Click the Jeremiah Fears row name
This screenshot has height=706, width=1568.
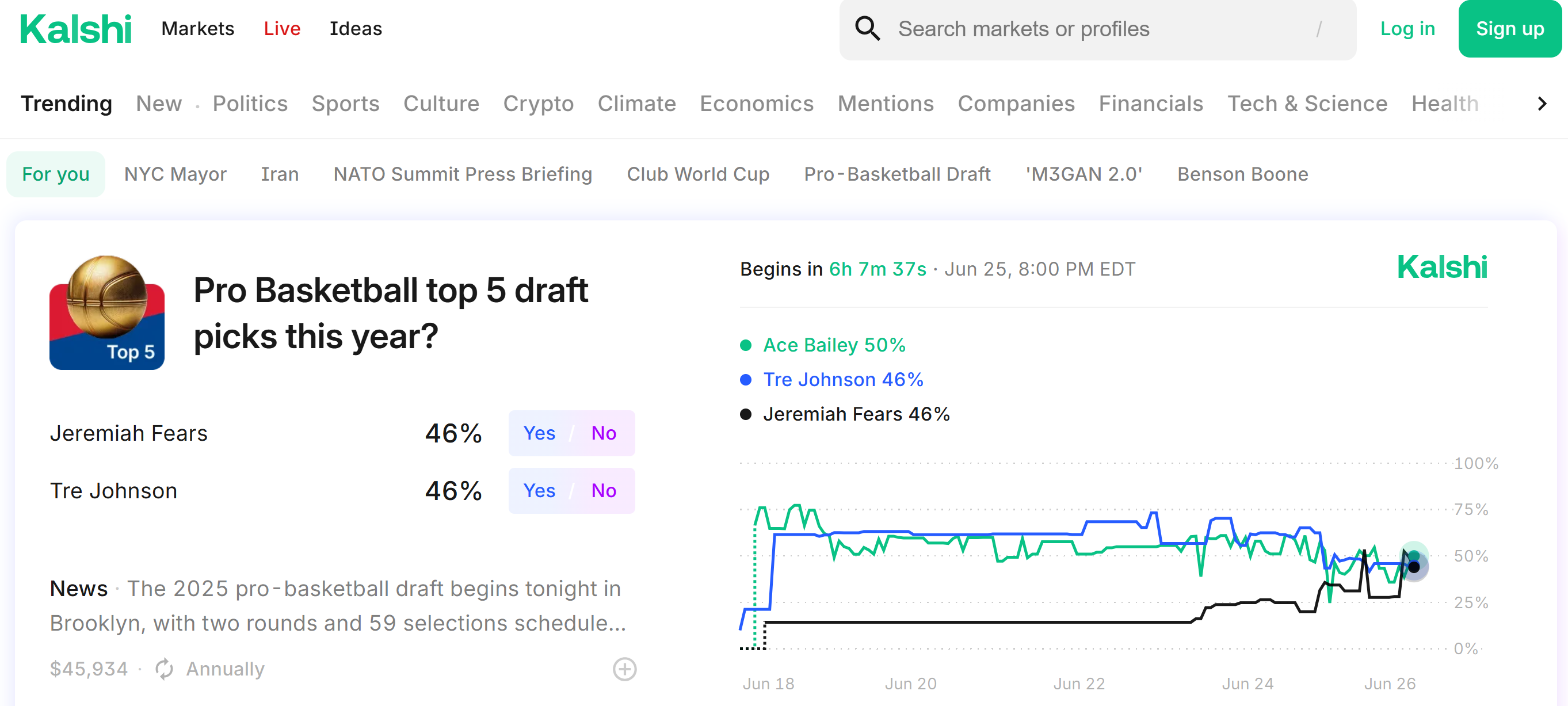coord(128,433)
